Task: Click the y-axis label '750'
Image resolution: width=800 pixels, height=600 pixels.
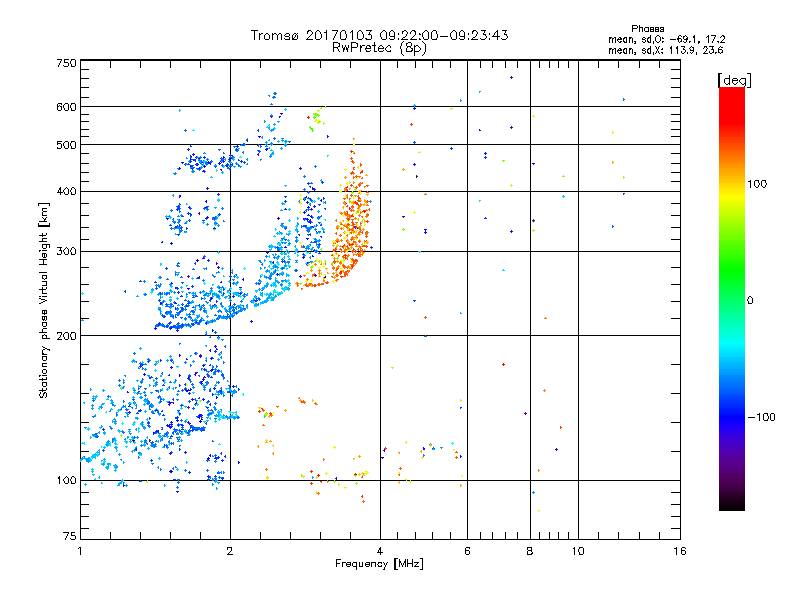Action: click(x=66, y=63)
